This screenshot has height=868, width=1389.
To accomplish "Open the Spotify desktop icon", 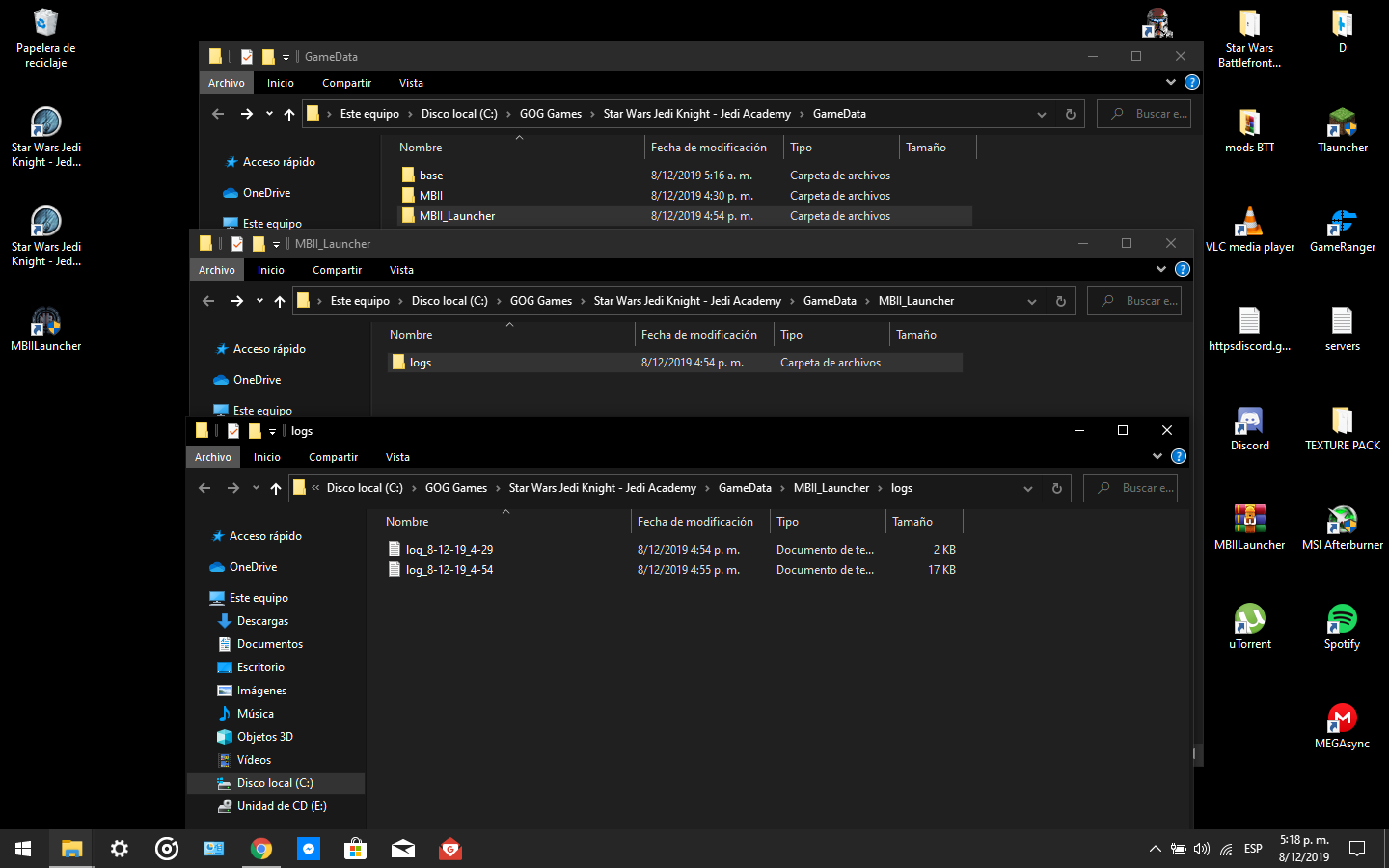I will click(1342, 619).
